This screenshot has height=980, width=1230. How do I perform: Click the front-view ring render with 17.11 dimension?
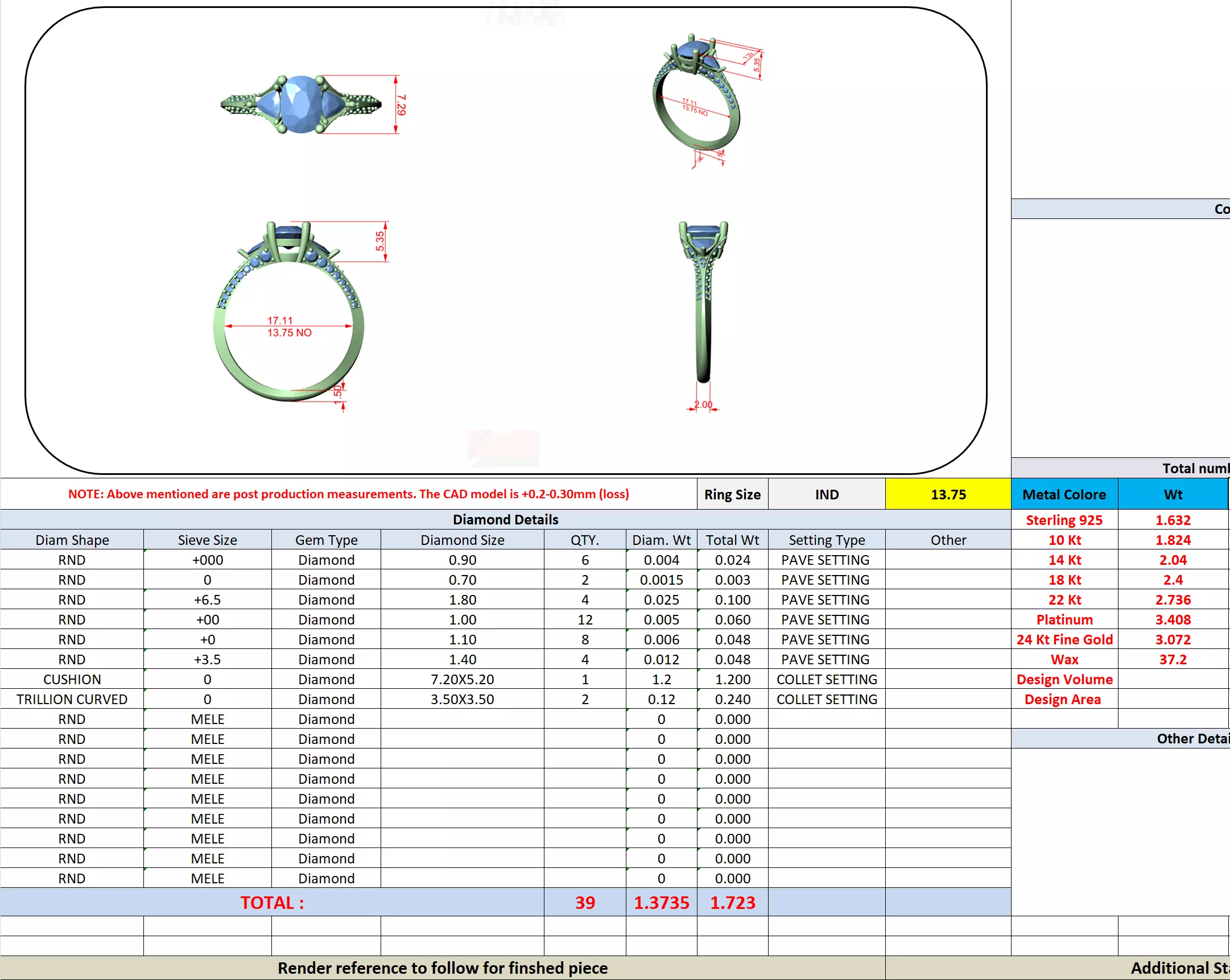[288, 313]
